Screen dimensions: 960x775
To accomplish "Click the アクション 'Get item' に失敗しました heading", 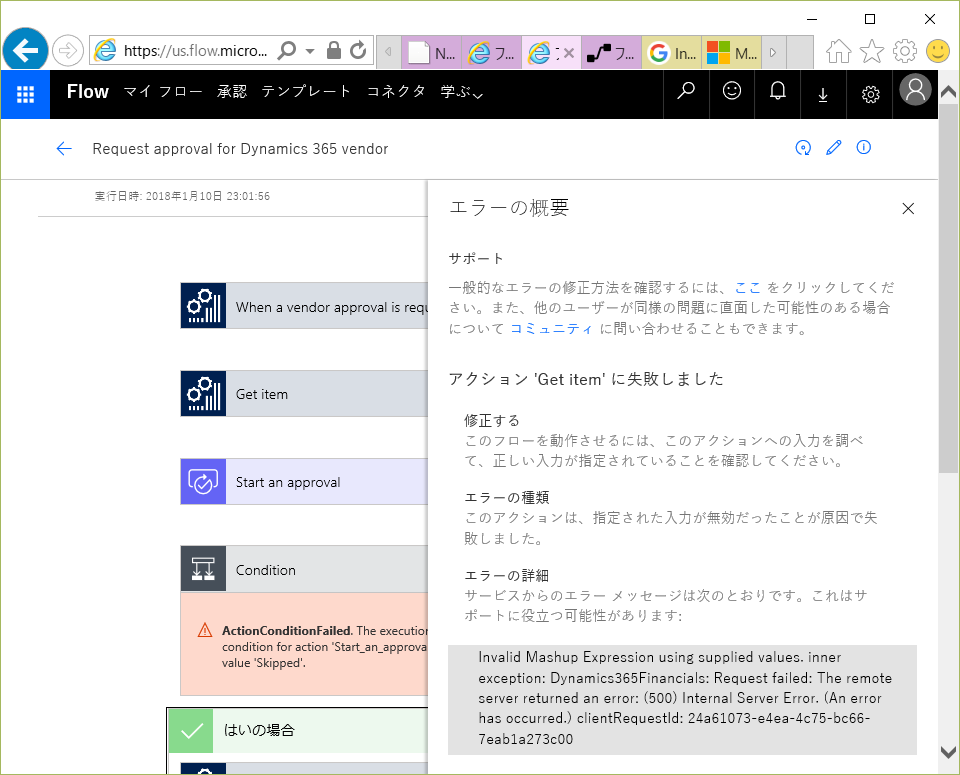I will pyautogui.click(x=586, y=380).
